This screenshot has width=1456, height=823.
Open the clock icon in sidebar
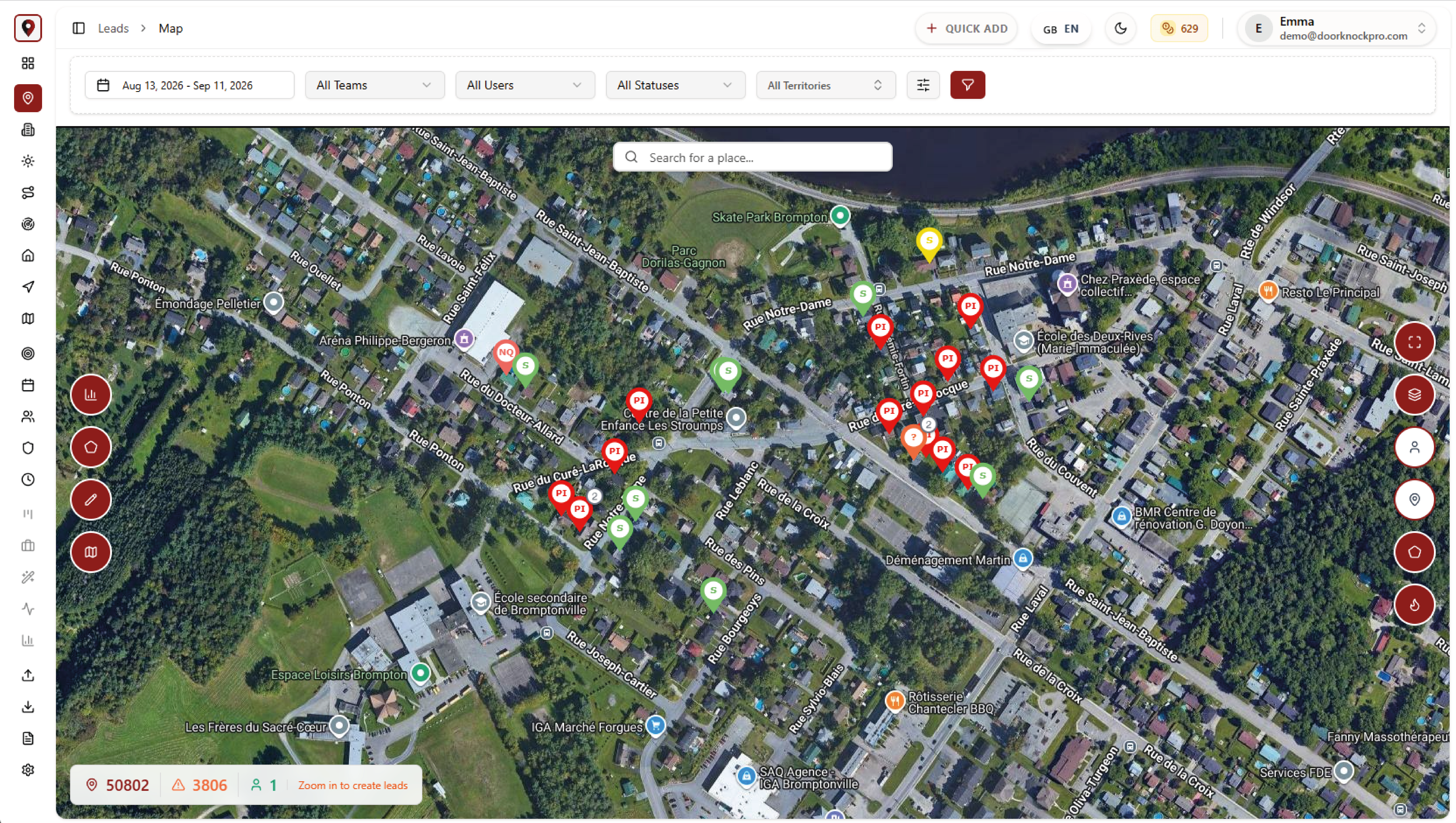point(28,480)
